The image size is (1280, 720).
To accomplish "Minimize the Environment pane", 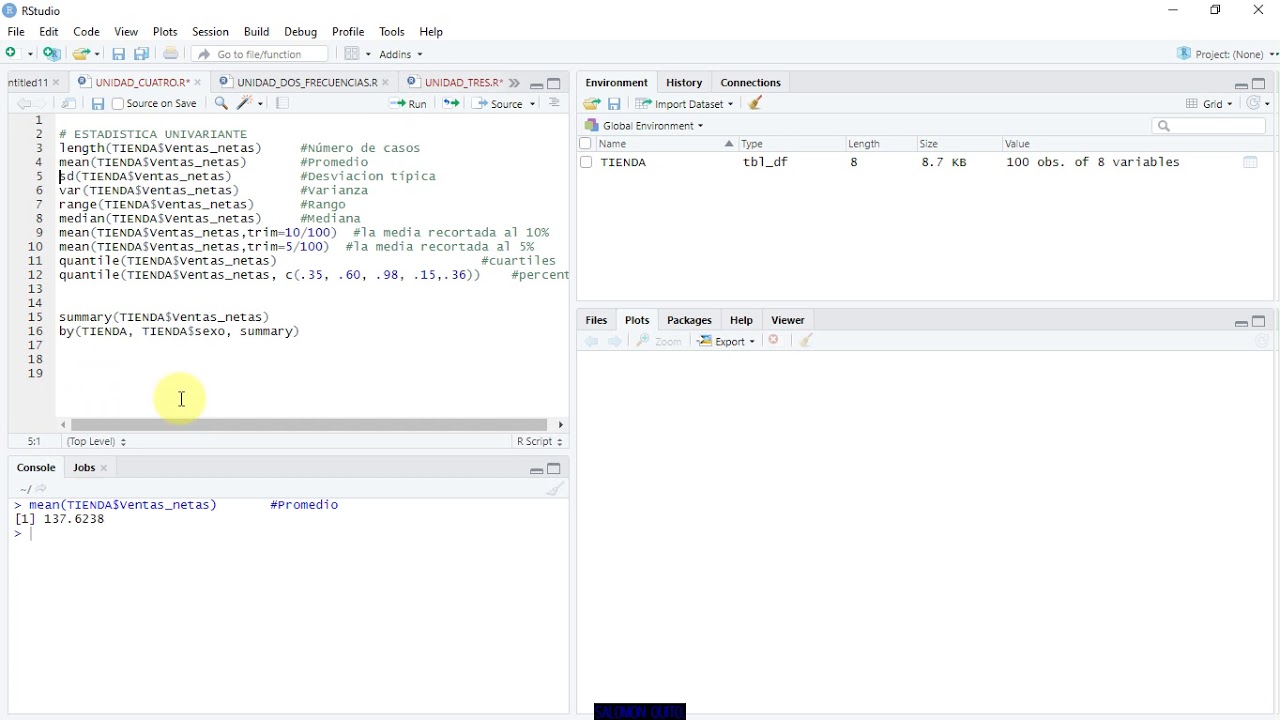I will coord(1241,84).
